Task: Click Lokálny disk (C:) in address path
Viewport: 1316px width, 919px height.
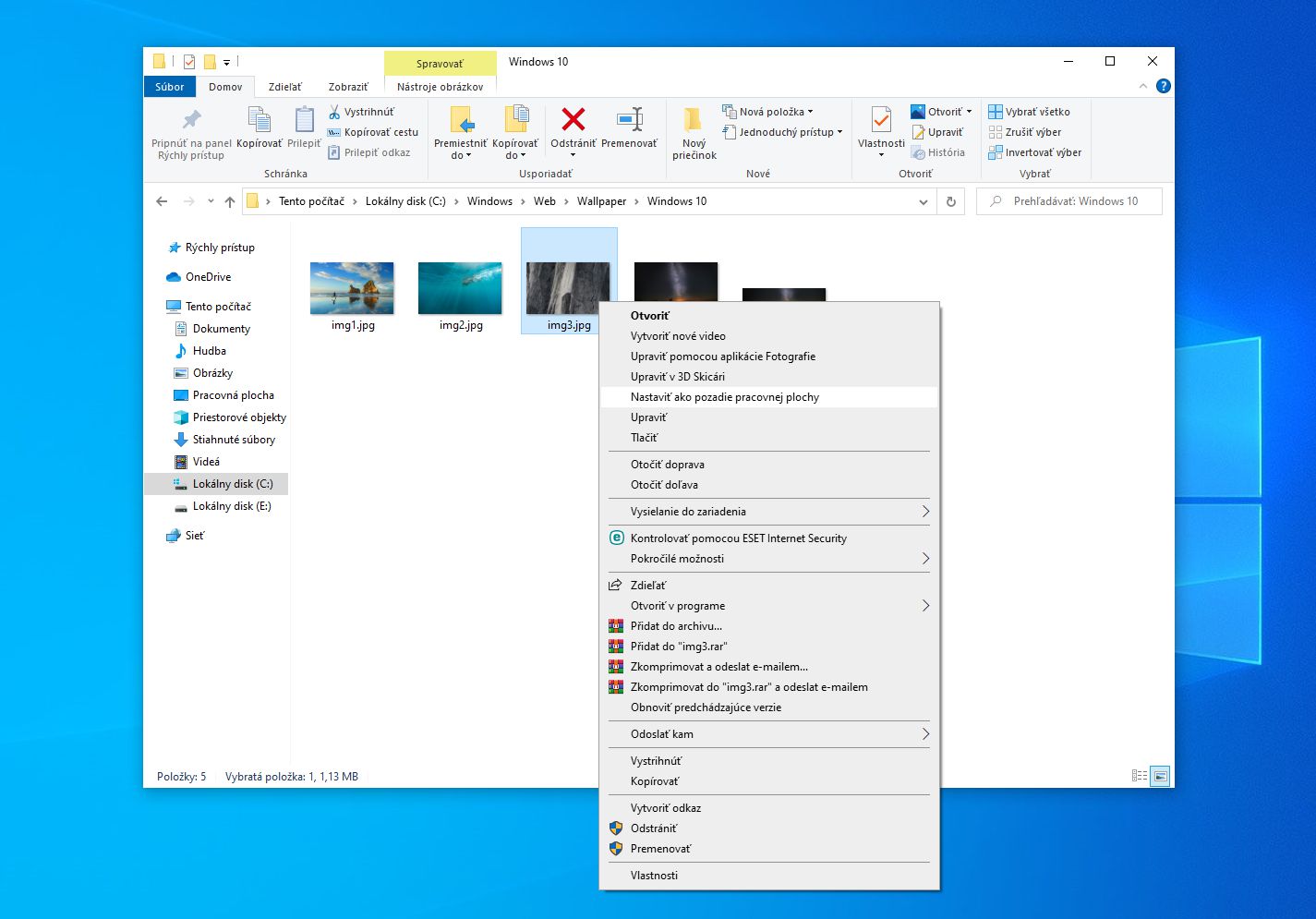Action: [405, 201]
